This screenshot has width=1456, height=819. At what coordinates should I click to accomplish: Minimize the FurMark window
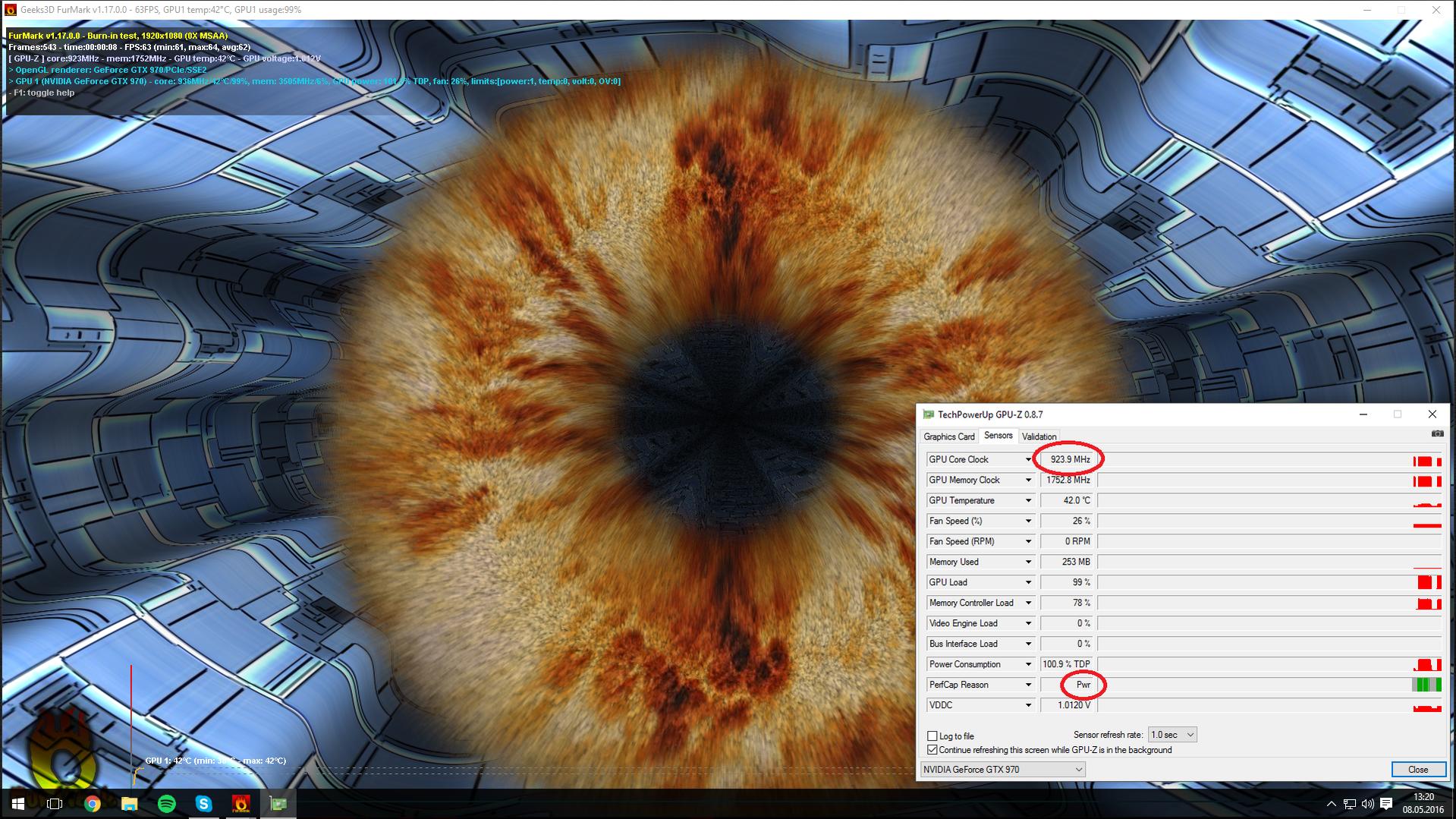click(x=1367, y=10)
